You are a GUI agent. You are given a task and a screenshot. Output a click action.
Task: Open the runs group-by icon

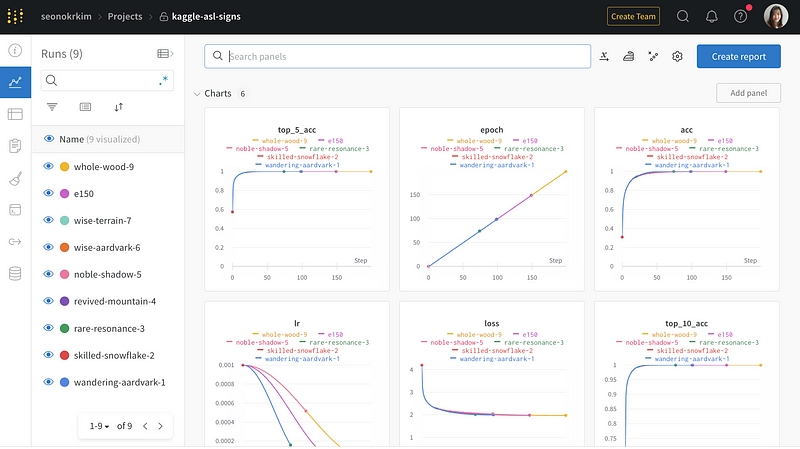85,107
